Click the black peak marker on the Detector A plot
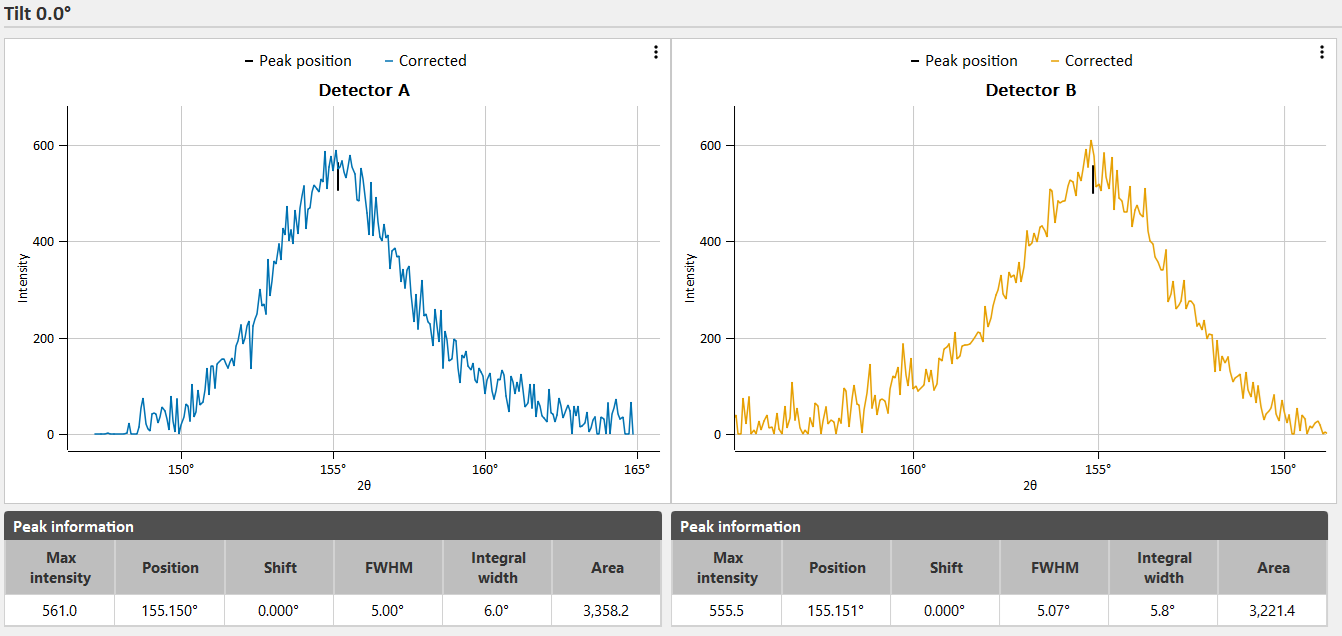The height and width of the screenshot is (636, 1342). click(x=338, y=178)
